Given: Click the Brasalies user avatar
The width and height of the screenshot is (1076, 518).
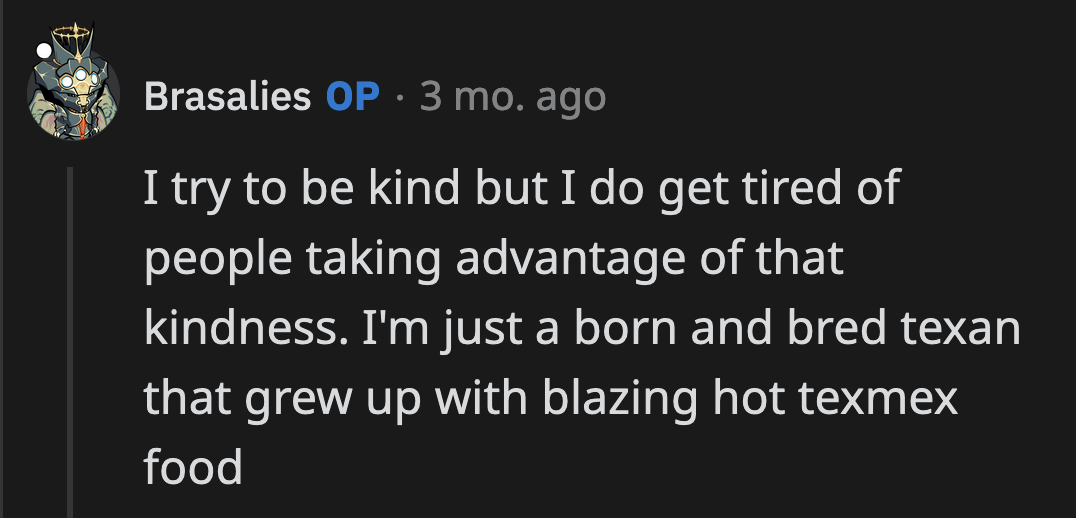Looking at the screenshot, I should click(x=76, y=94).
